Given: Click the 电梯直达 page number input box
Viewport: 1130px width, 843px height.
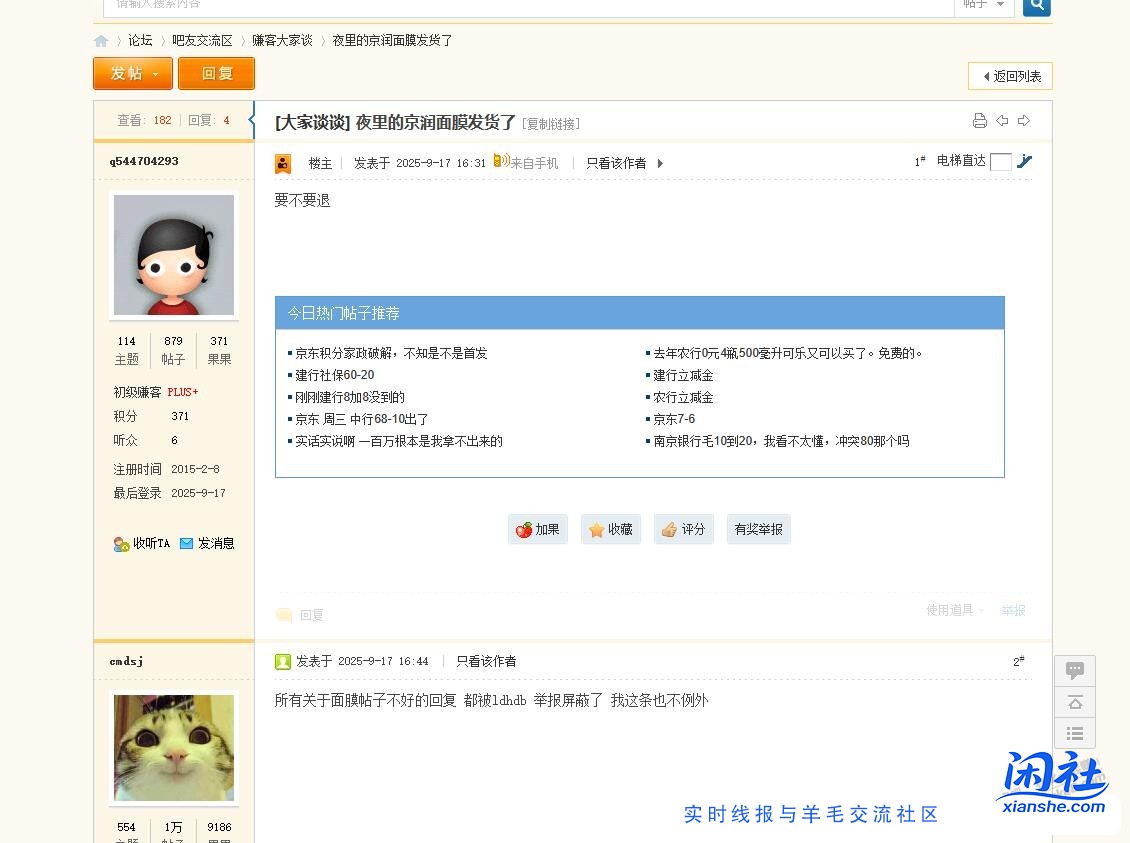Looking at the screenshot, I should [999, 160].
